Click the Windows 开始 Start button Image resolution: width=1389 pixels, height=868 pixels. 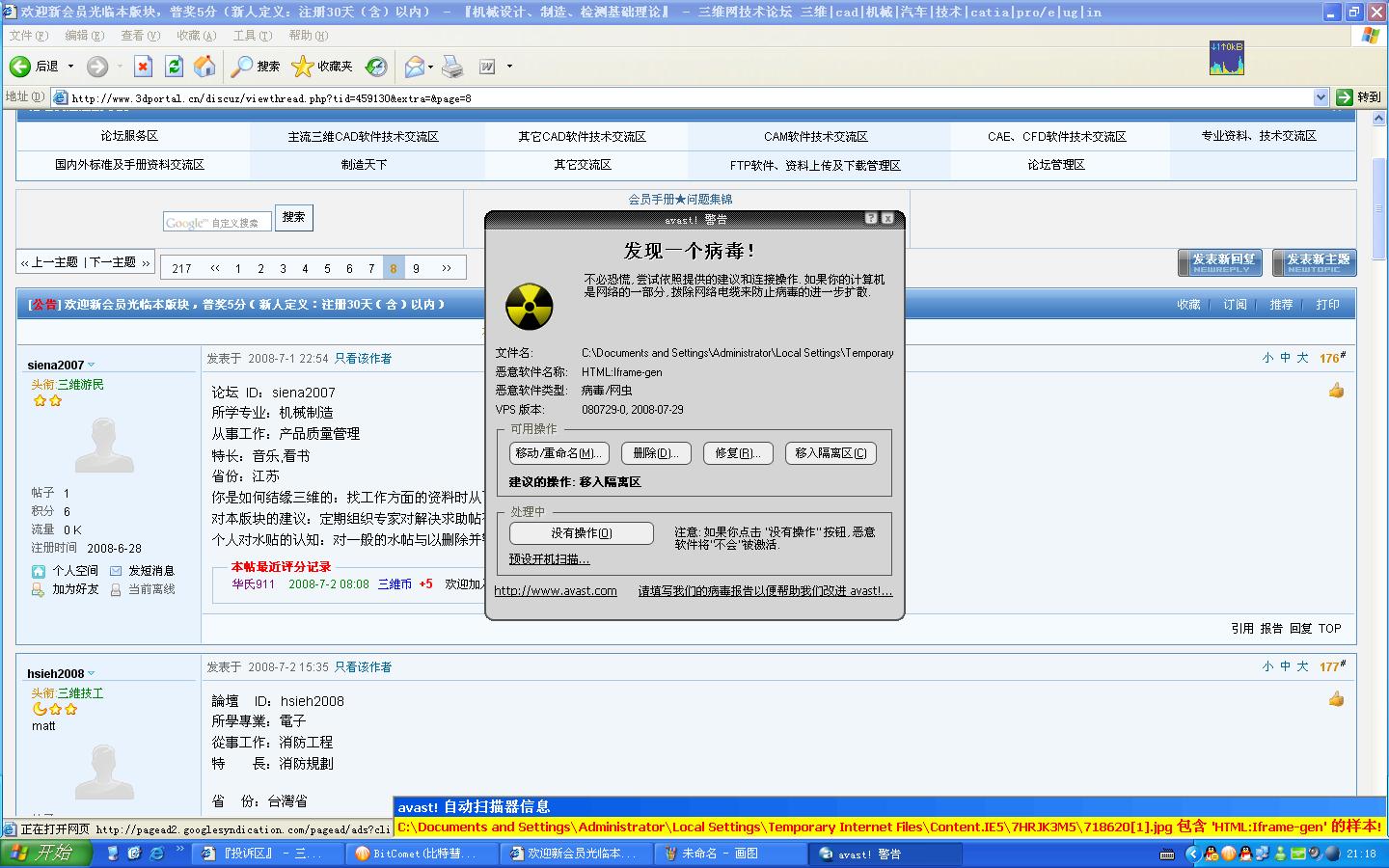tap(46, 854)
